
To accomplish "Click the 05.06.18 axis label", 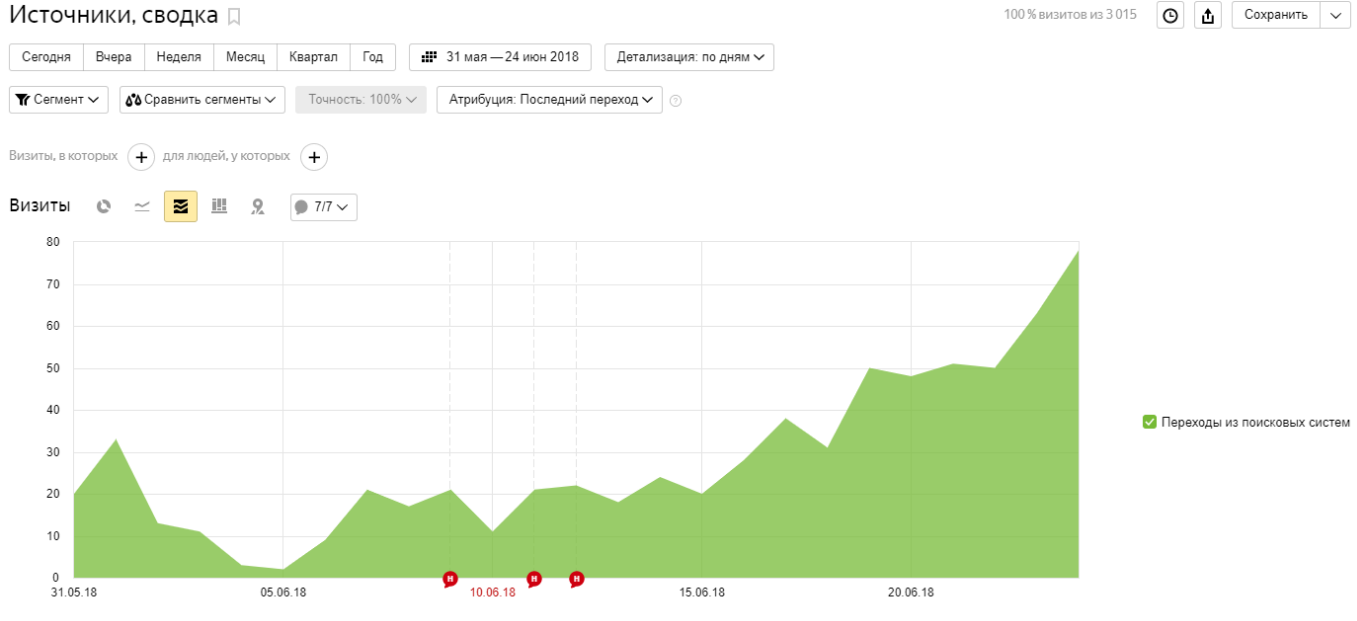I will pyautogui.click(x=283, y=593).
